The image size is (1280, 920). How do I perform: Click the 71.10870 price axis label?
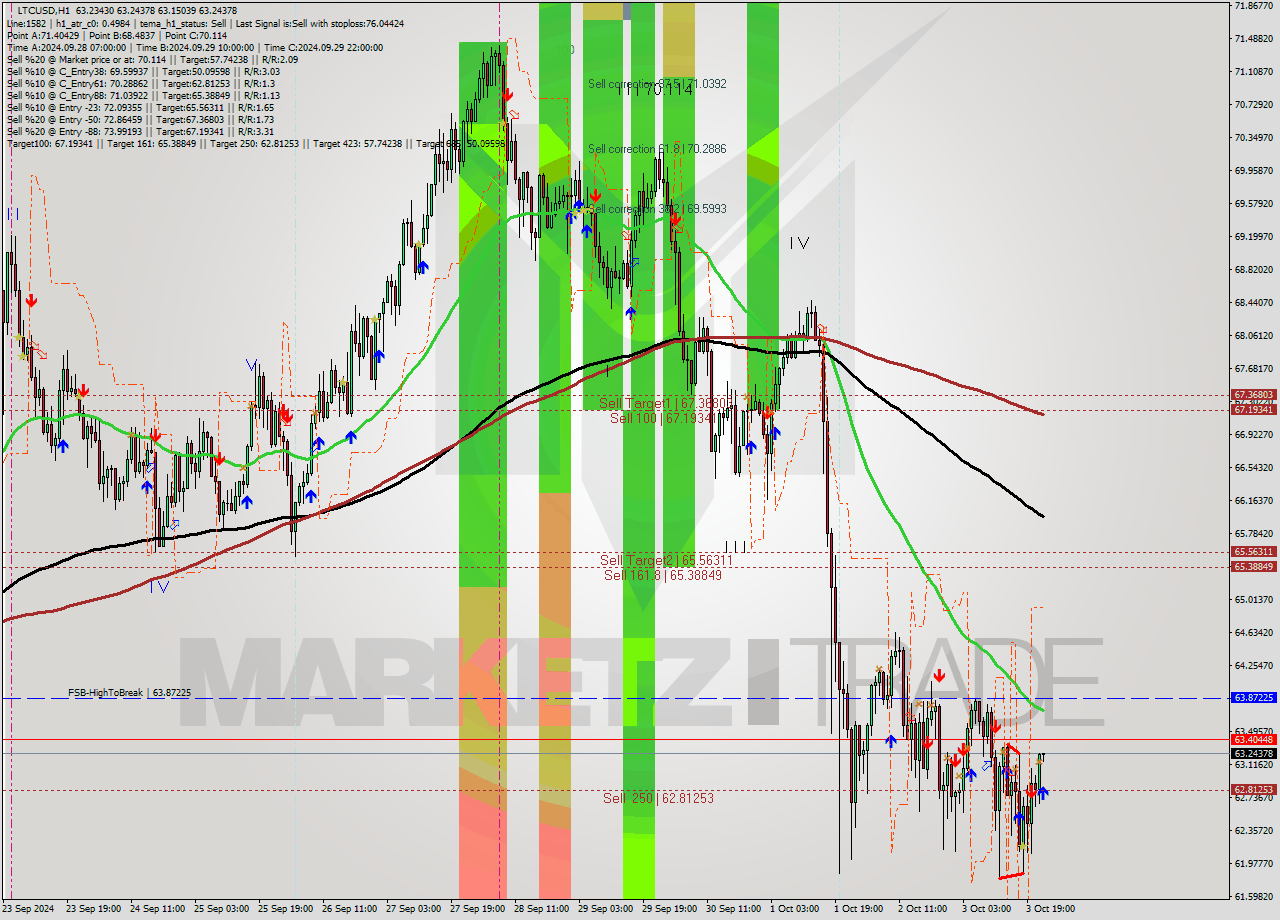[x=1253, y=72]
